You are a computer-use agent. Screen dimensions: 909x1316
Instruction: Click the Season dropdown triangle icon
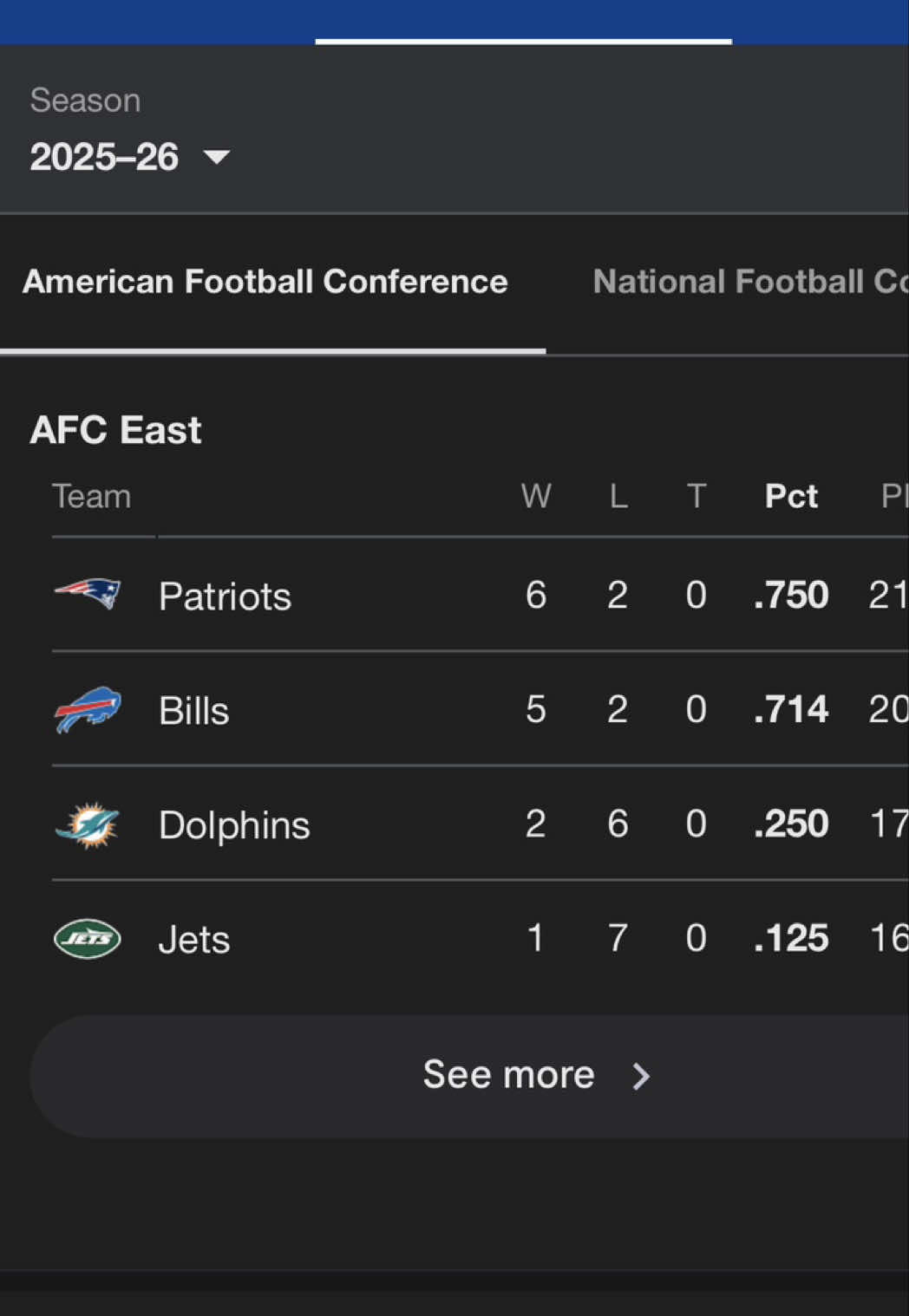[x=217, y=158]
